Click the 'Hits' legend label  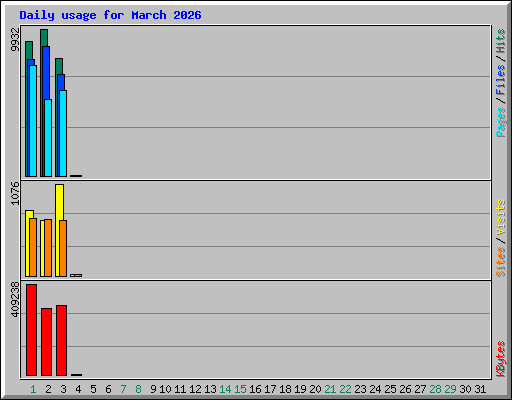point(500,41)
